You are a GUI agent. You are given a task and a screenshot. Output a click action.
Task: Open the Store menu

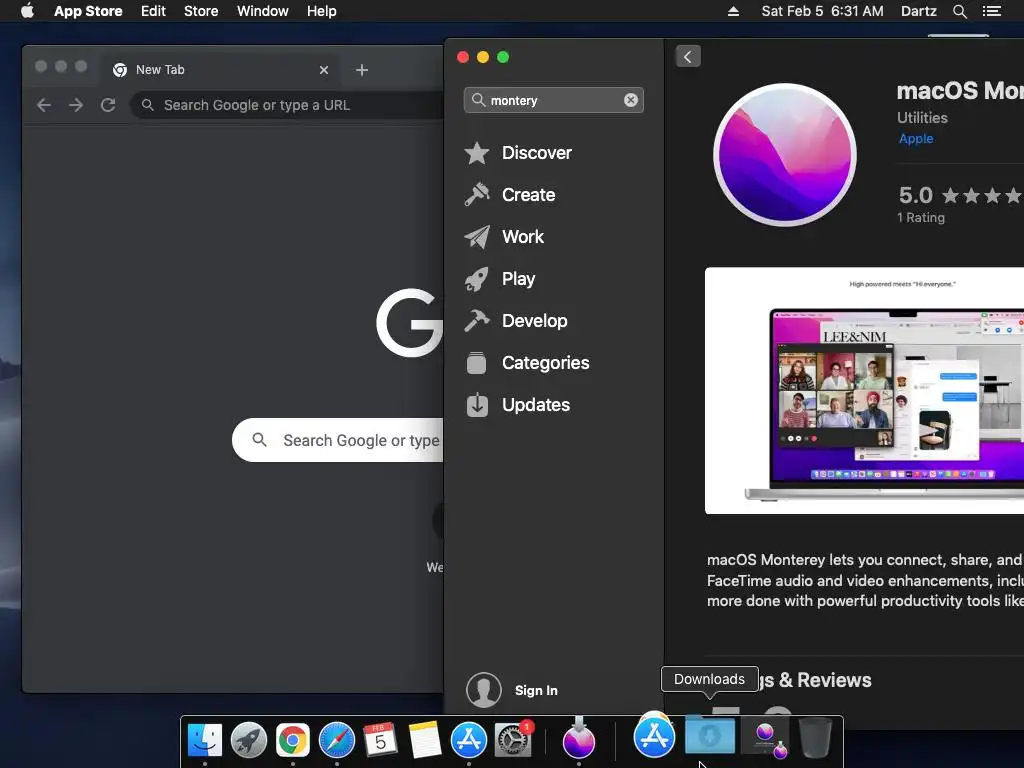(201, 11)
